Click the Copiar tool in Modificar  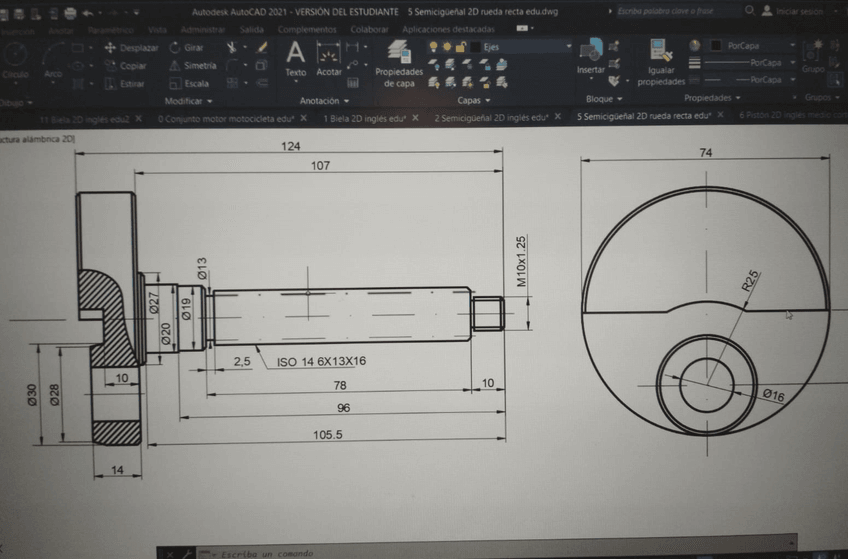[x=131, y=66]
